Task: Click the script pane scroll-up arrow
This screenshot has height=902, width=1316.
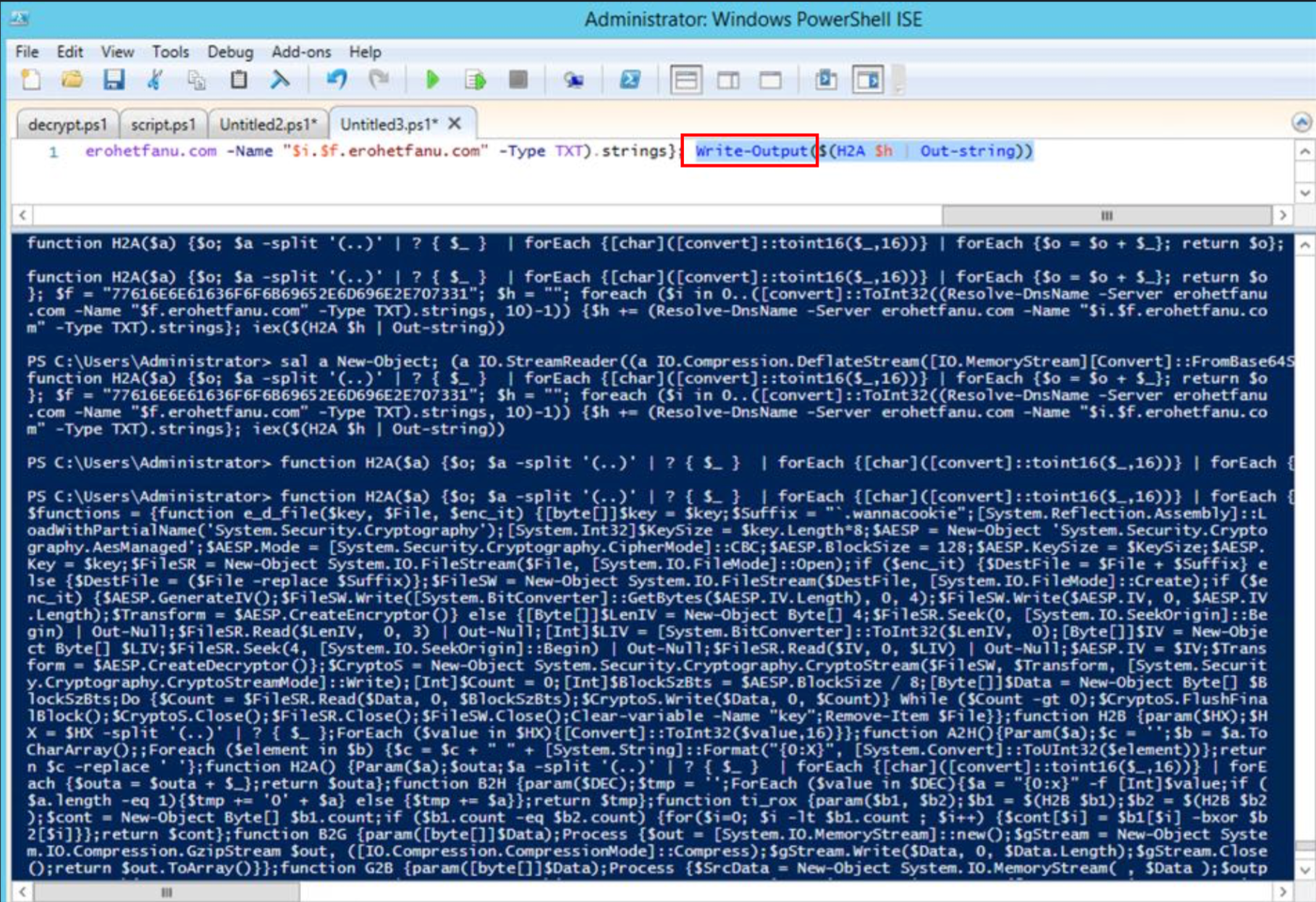Action: click(x=1304, y=152)
